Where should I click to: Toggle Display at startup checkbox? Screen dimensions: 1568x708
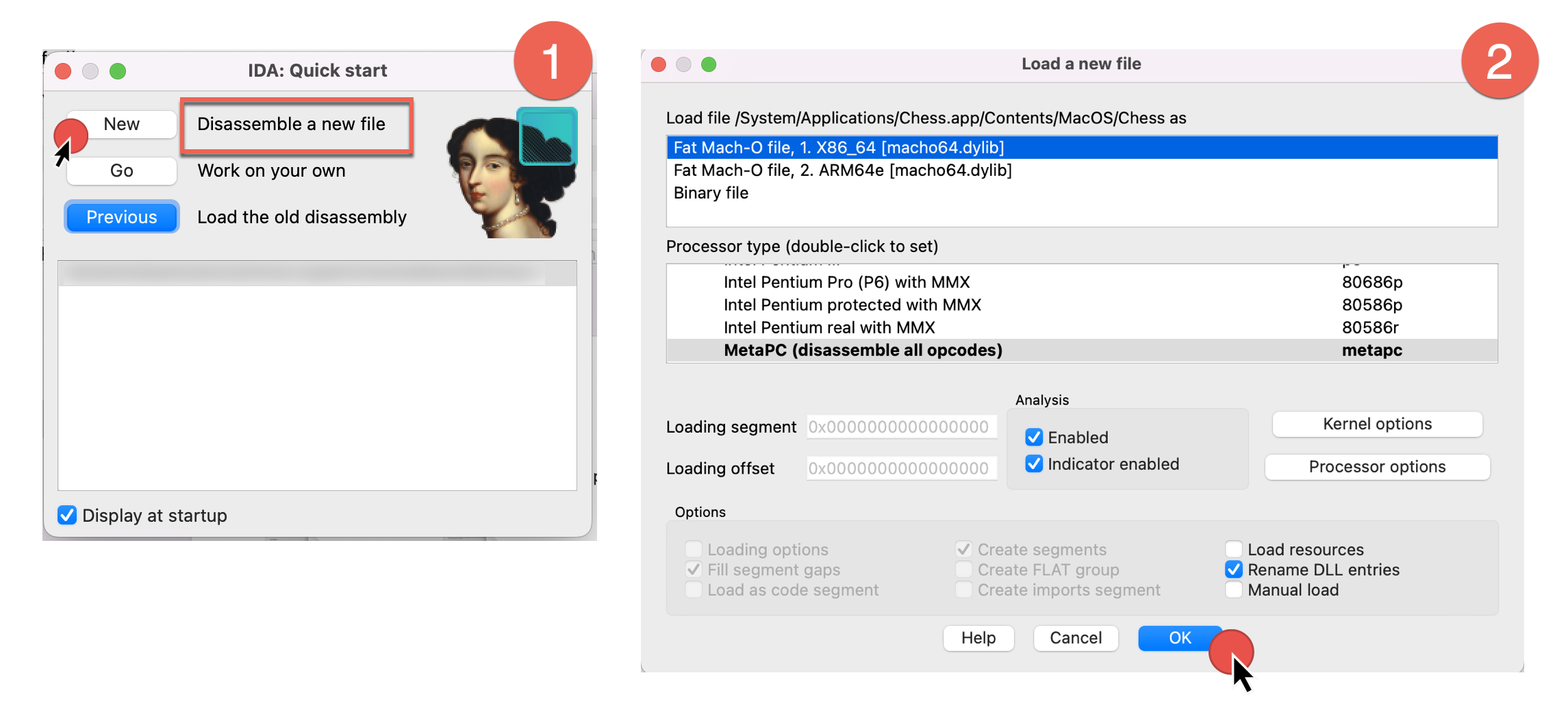(67, 515)
